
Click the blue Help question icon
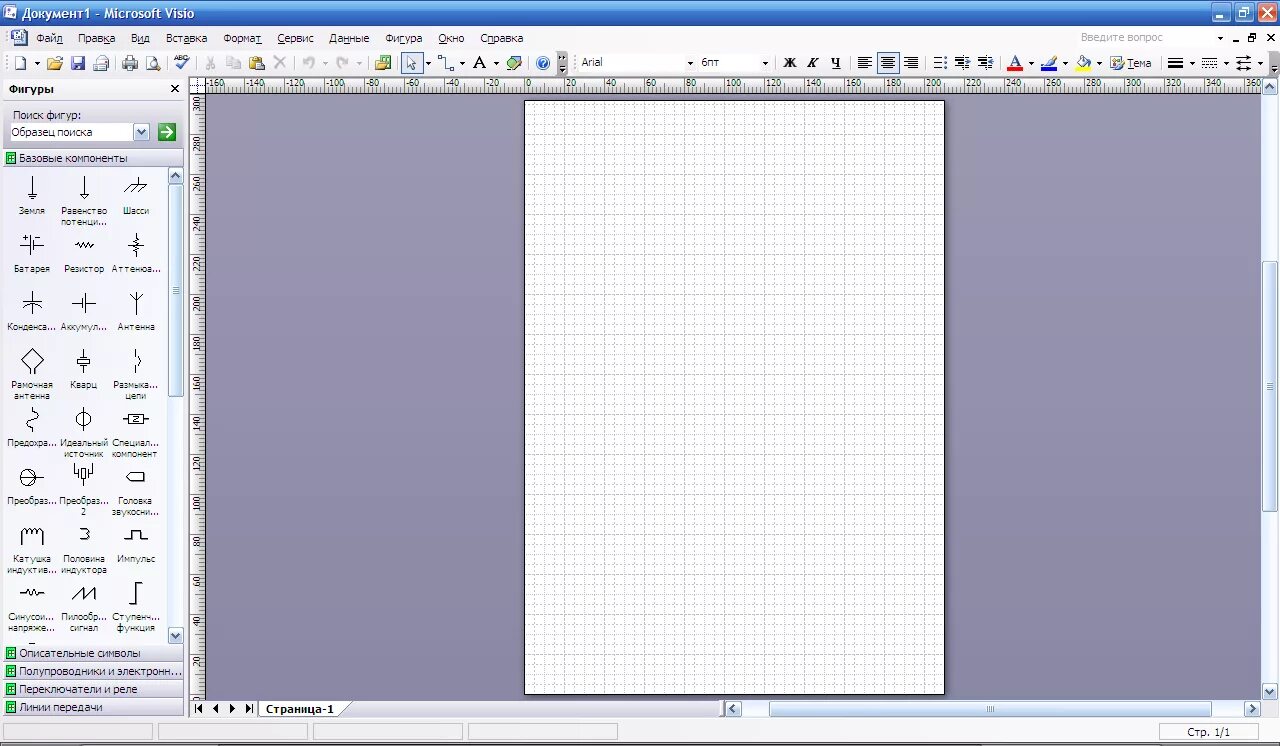(543, 63)
